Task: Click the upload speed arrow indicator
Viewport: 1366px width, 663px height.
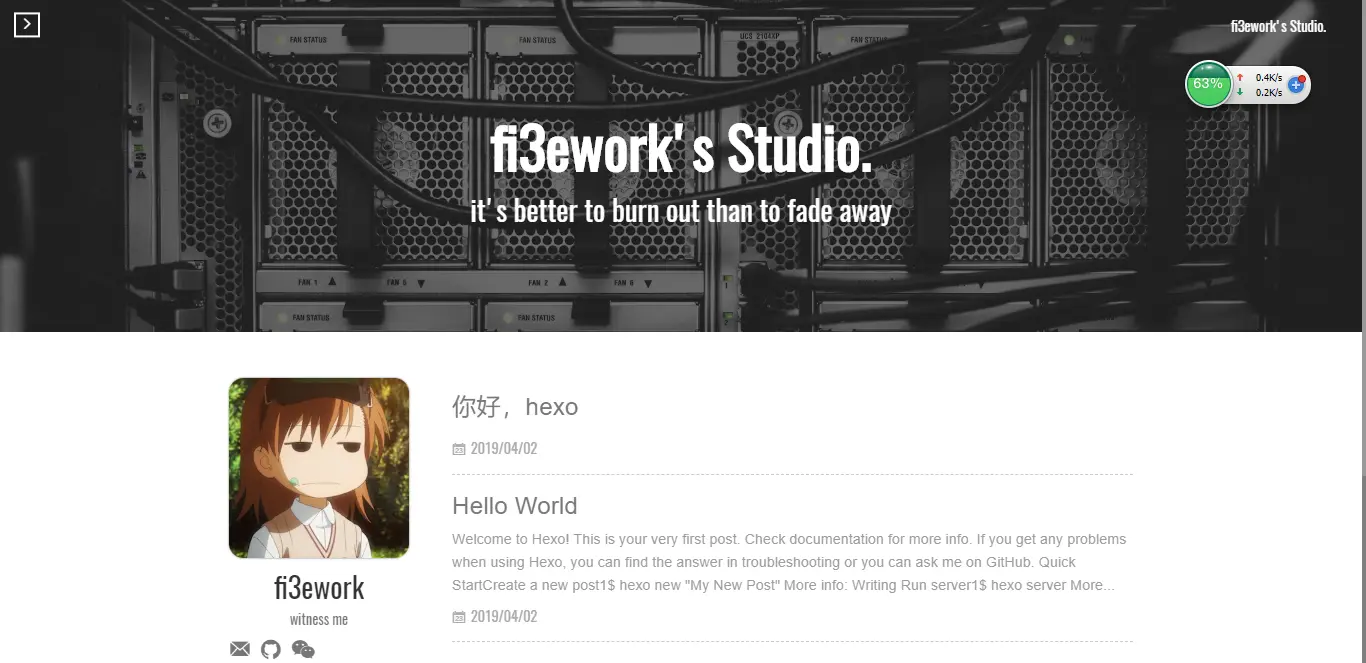Action: point(1240,77)
